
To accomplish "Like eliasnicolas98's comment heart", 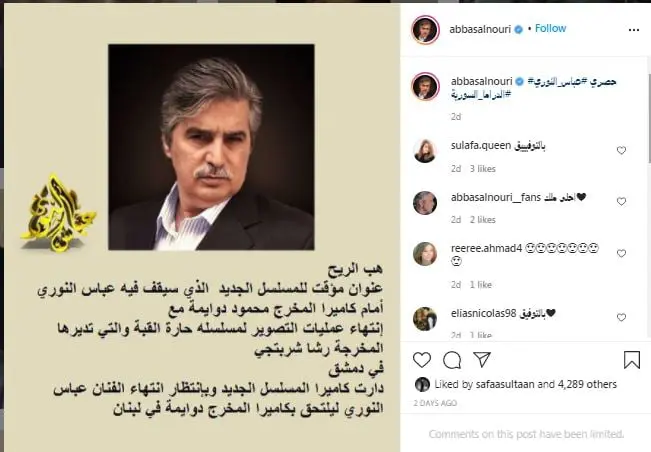I will (x=621, y=317).
